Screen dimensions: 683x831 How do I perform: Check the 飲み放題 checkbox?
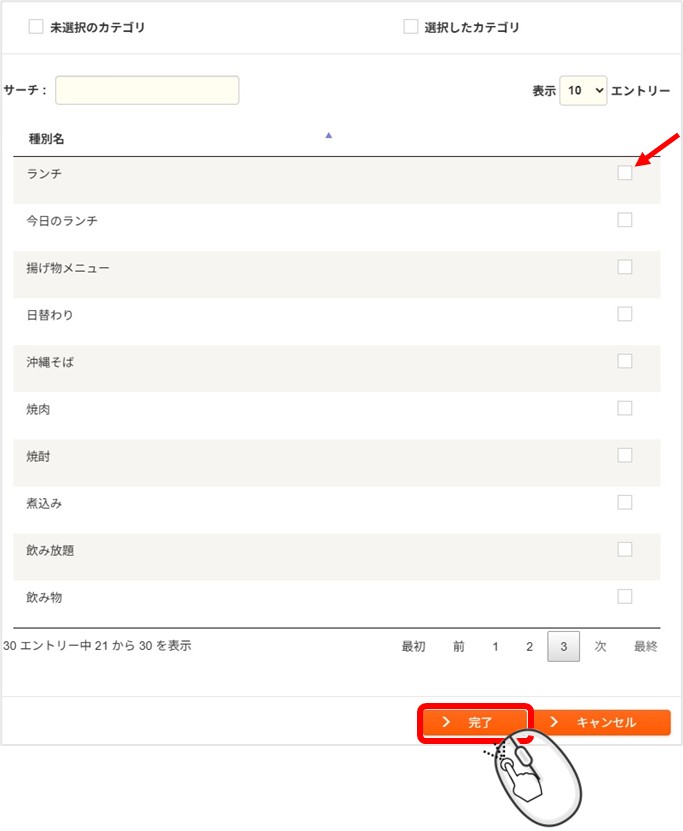click(625, 549)
